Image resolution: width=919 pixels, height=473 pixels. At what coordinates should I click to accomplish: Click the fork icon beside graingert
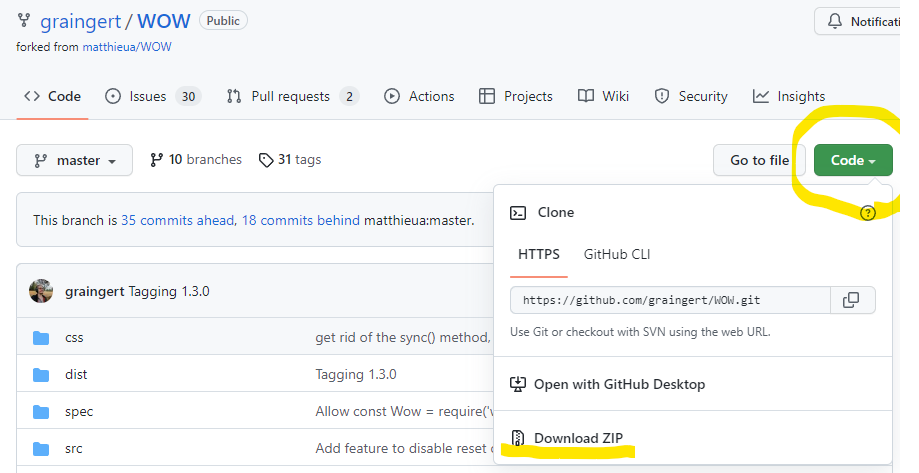(23, 21)
